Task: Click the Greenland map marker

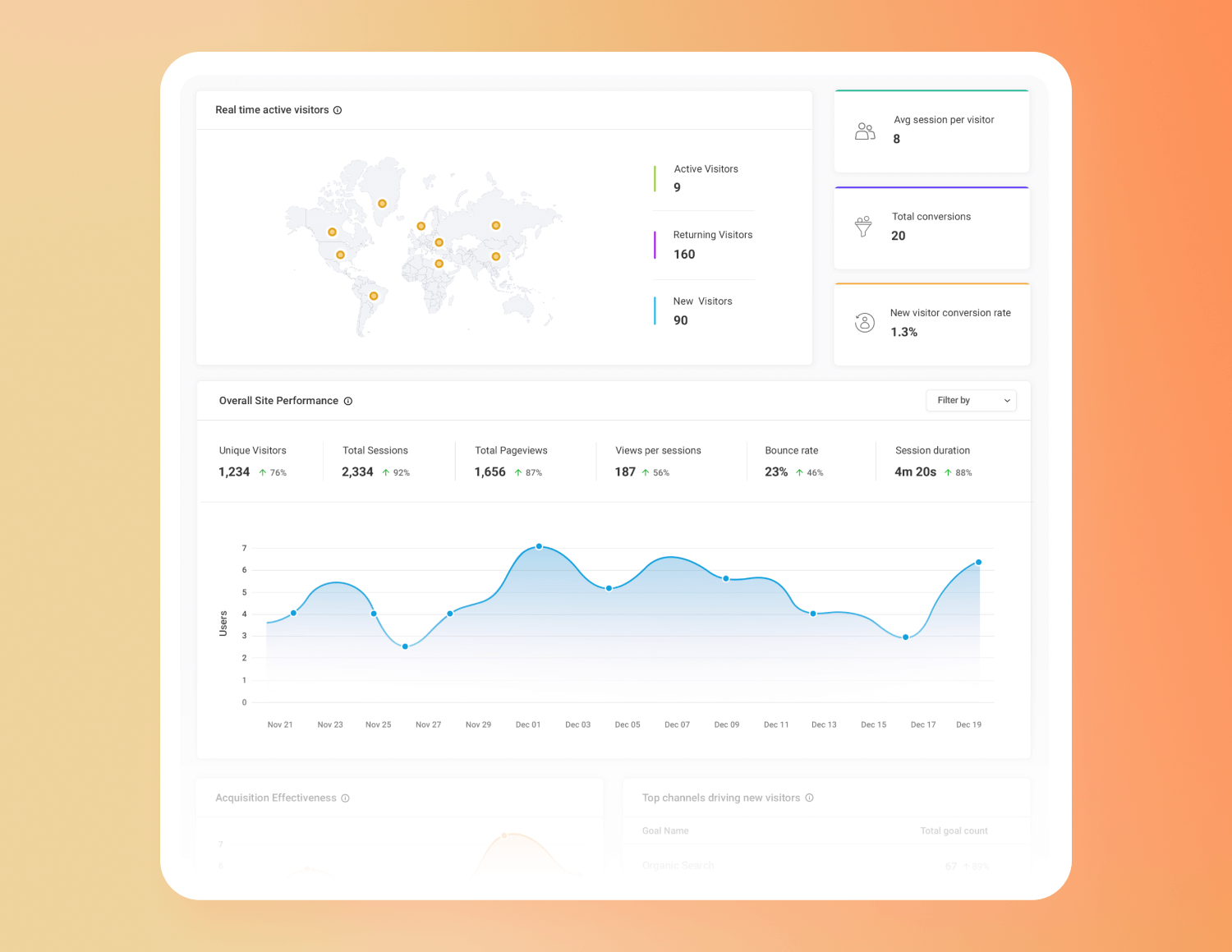Action: point(382,204)
